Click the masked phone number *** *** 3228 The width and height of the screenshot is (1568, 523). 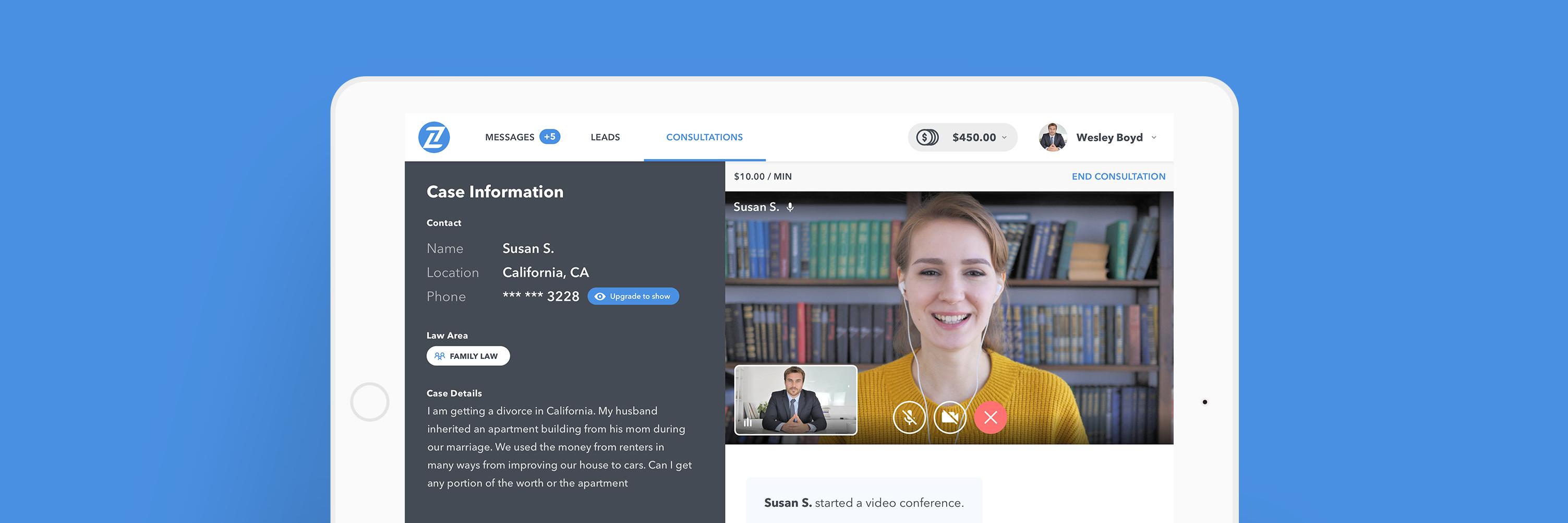pos(540,296)
